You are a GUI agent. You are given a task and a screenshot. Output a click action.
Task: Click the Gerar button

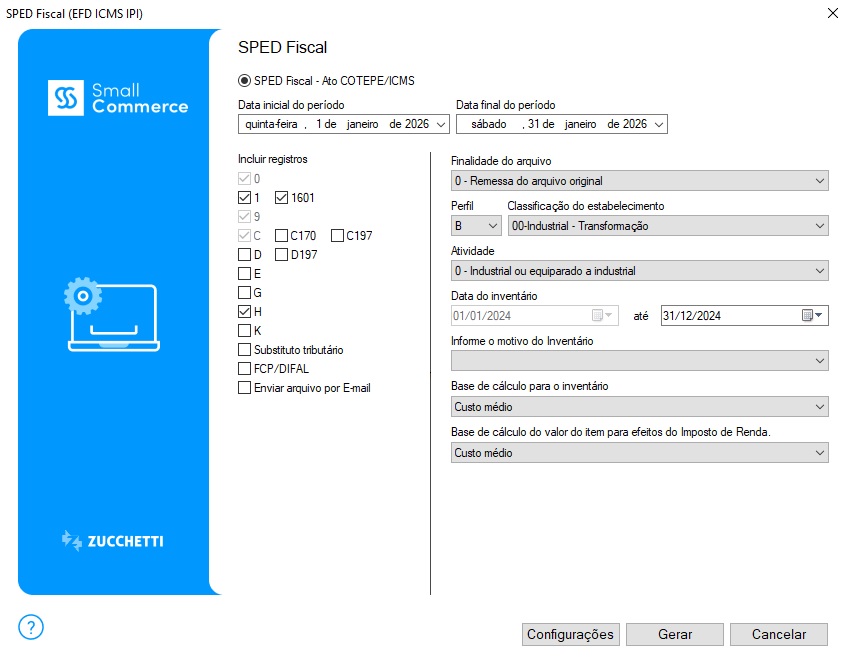point(675,634)
